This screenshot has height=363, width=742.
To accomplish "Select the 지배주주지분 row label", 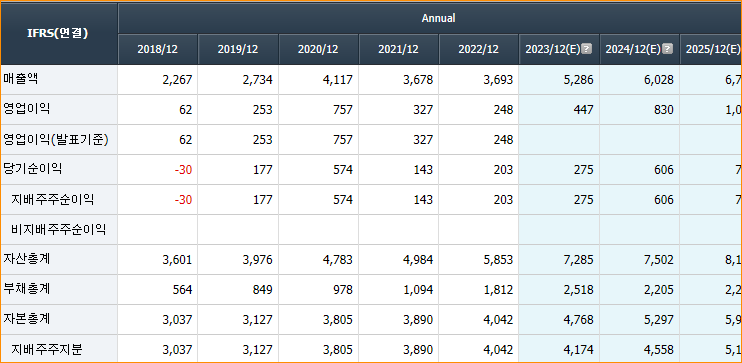I will tap(47, 349).
